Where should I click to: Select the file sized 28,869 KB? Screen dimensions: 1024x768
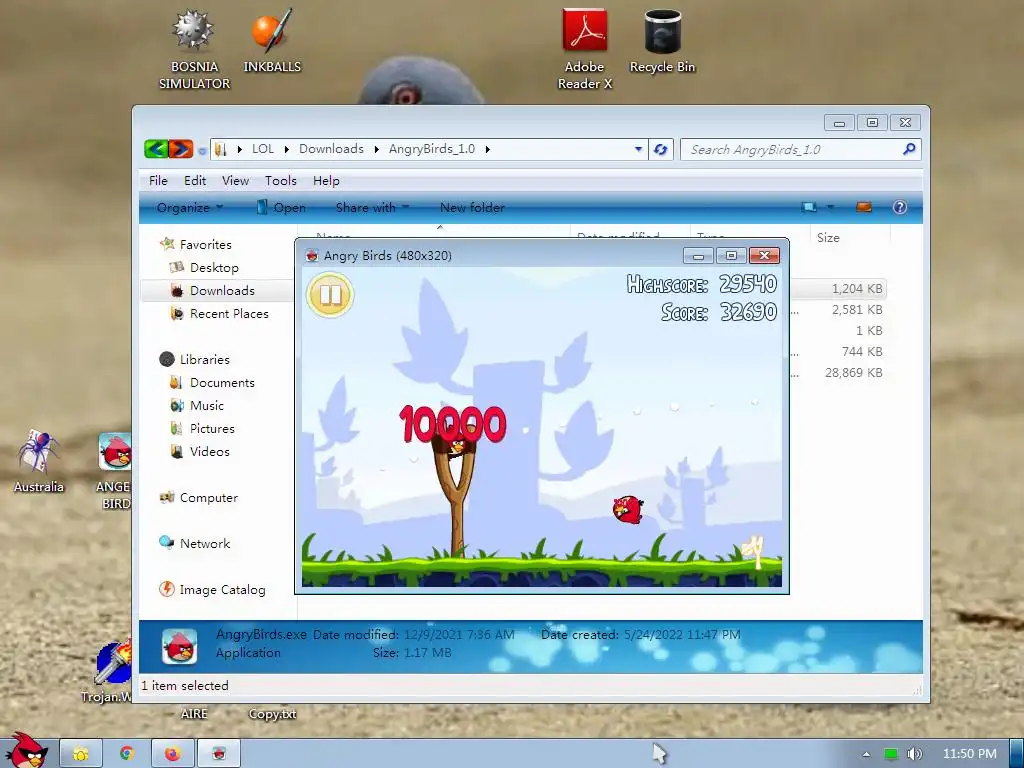click(853, 372)
